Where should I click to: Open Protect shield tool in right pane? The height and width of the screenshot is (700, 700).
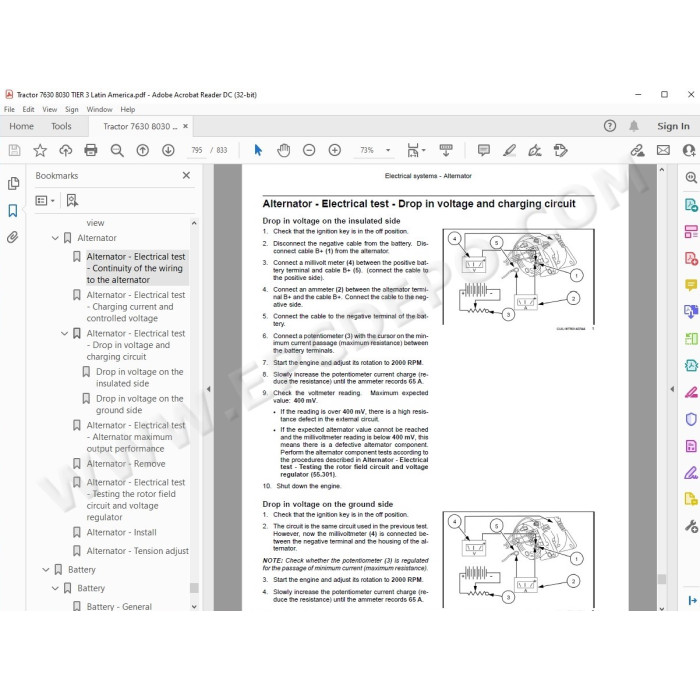click(x=691, y=419)
